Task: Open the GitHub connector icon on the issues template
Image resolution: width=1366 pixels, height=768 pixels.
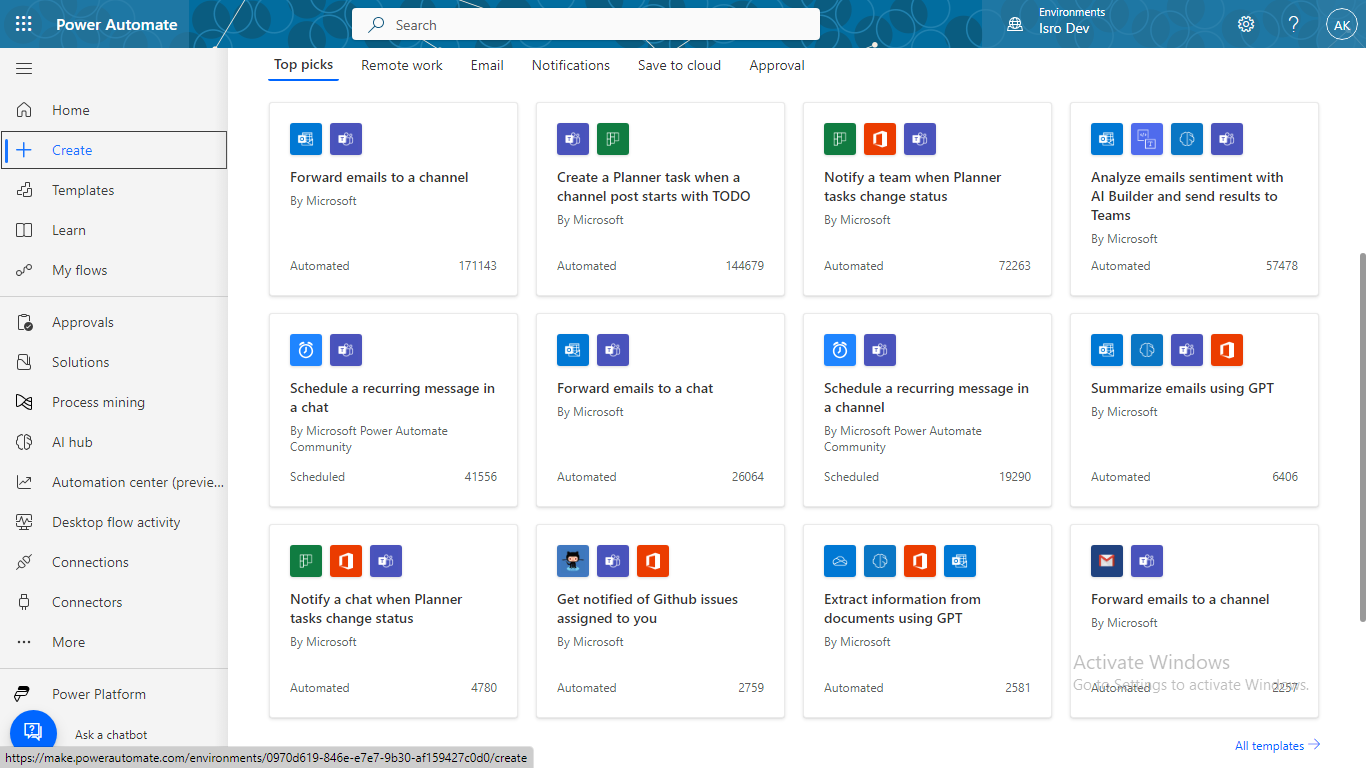Action: pyautogui.click(x=572, y=561)
